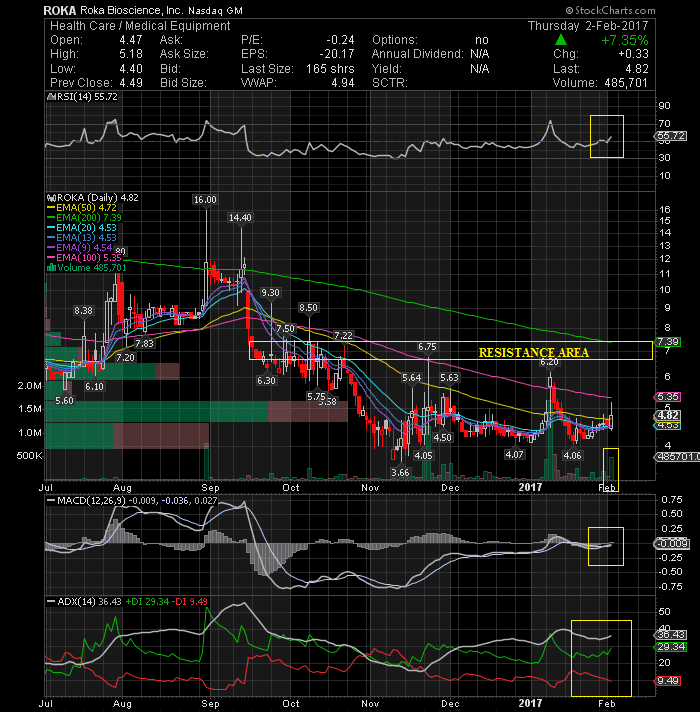
Task: Click the EMA(13) 4.53 legend entry
Action: click(82, 237)
